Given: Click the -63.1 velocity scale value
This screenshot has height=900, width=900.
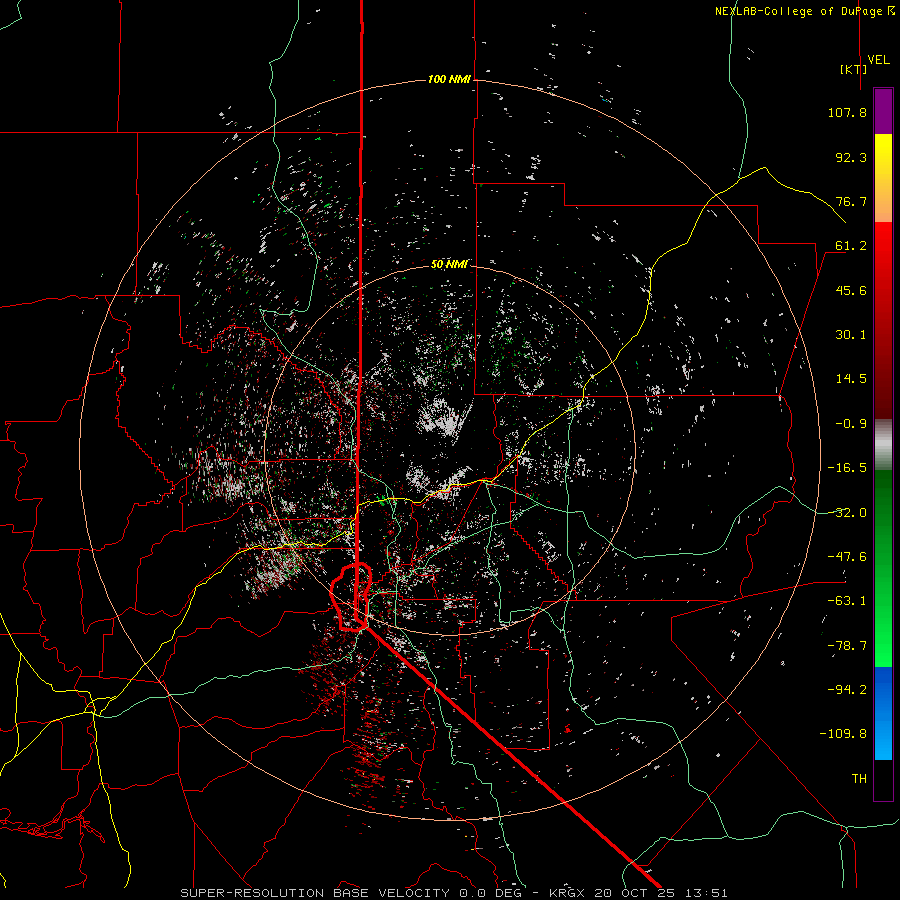Looking at the screenshot, I should (847, 601).
